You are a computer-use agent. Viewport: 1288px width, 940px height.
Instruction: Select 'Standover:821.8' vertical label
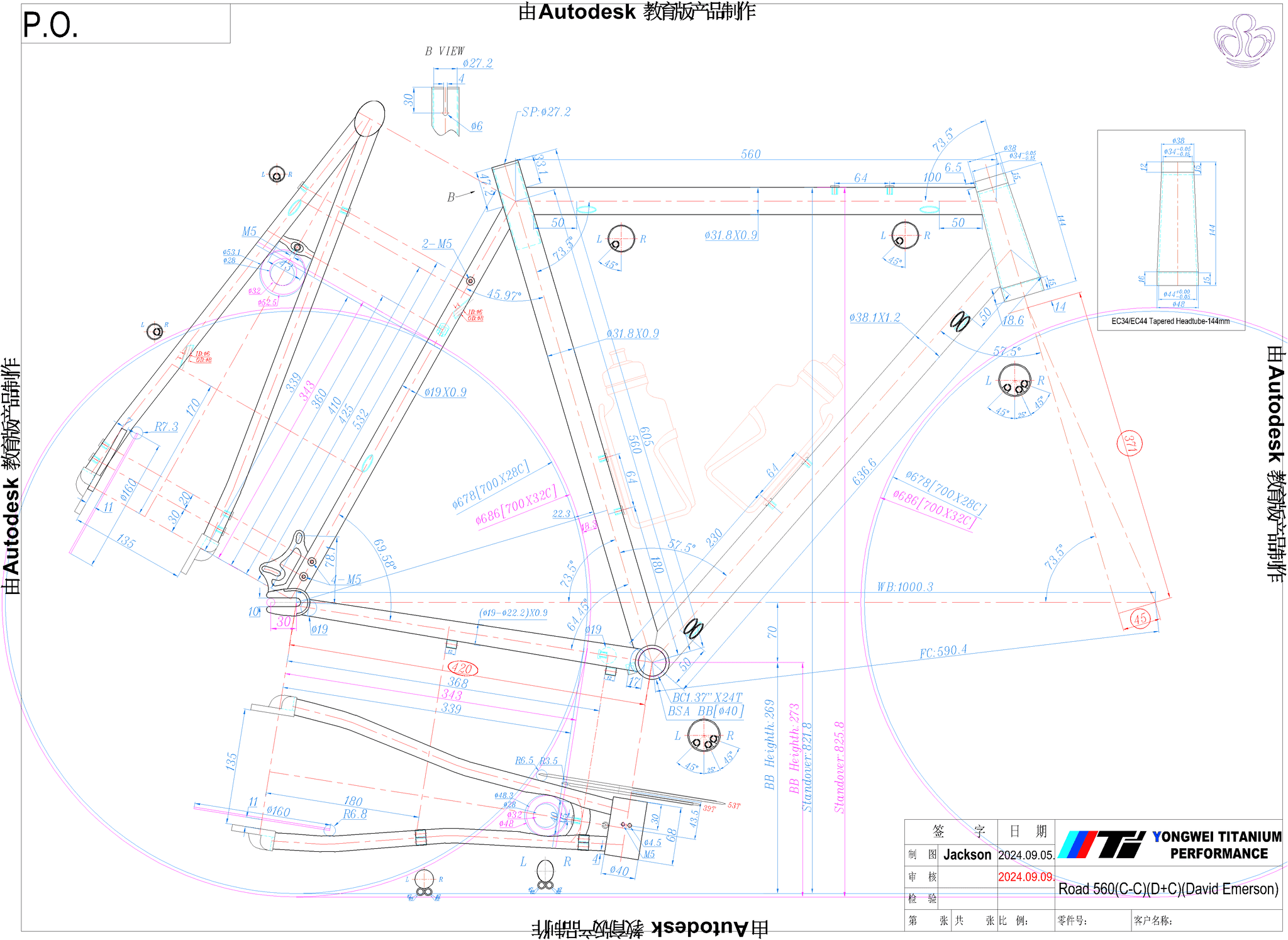coord(808,767)
